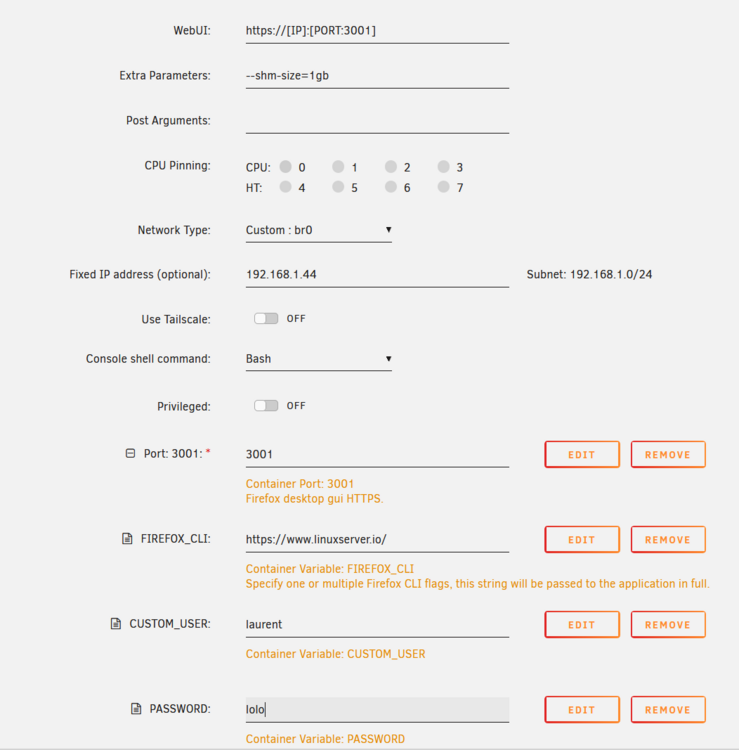Click the empty Post Arguments field
Screen dimensions: 739x750
(377, 121)
